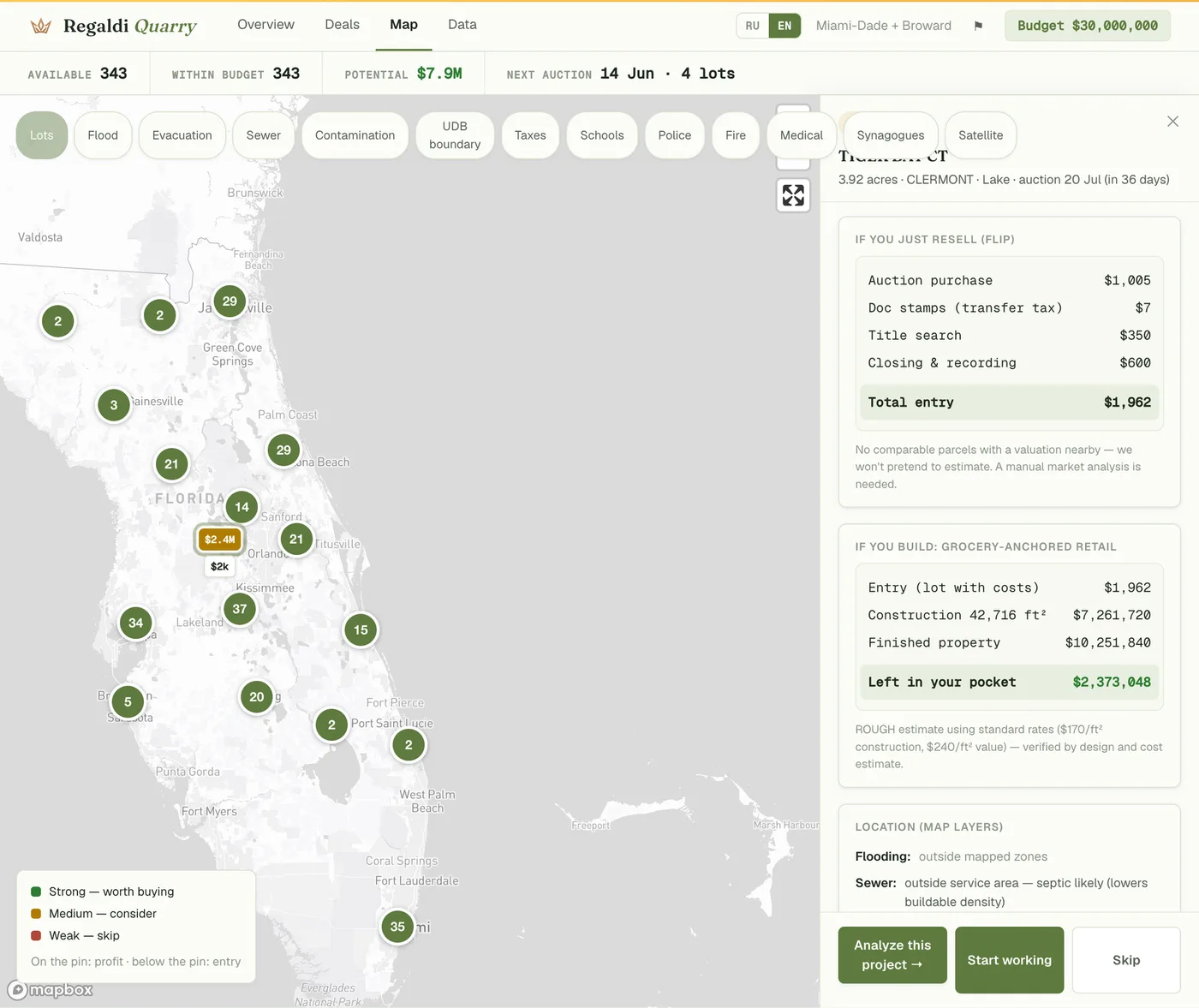Click the Skip button
Screen dimensions: 1199x1008
pyautogui.click(x=1126, y=960)
